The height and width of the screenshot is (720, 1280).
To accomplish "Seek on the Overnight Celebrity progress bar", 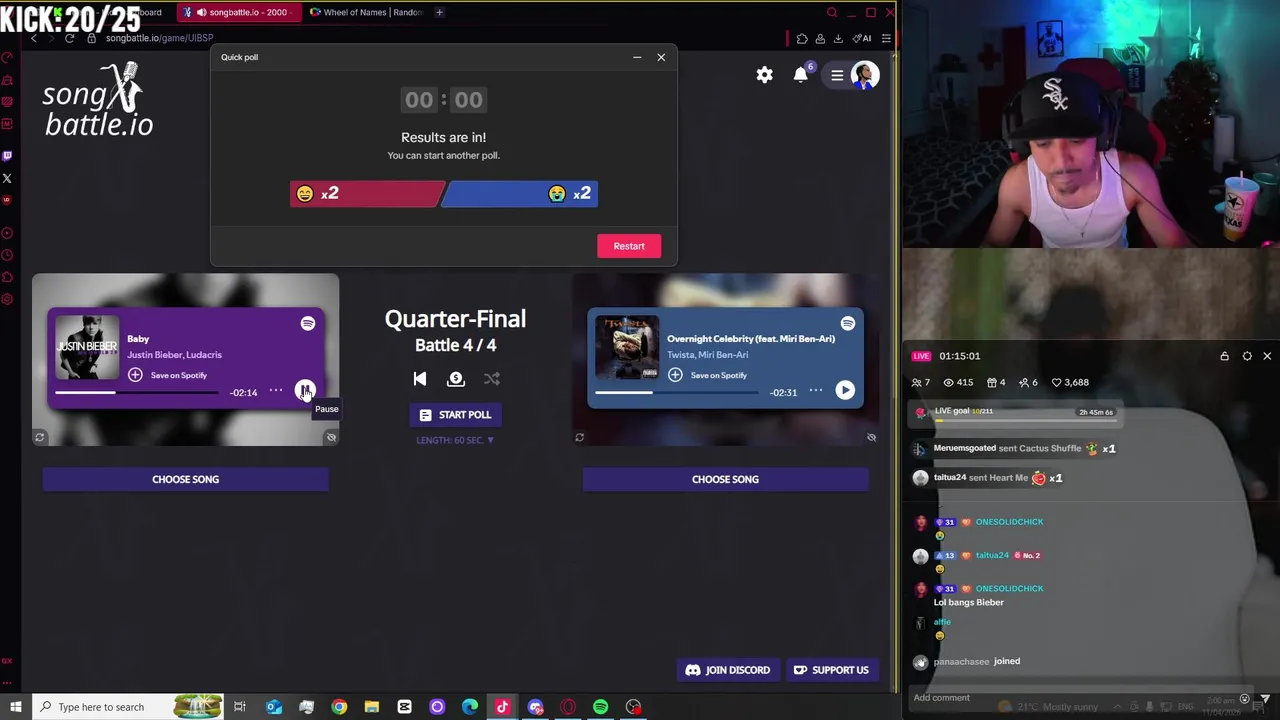I will click(x=678, y=392).
